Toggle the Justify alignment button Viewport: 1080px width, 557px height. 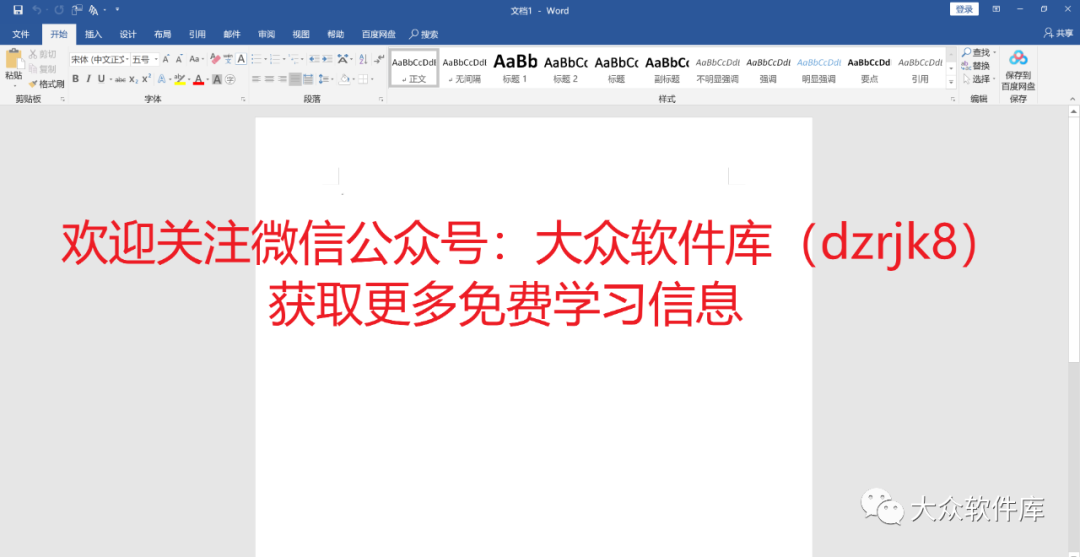pyautogui.click(x=295, y=78)
